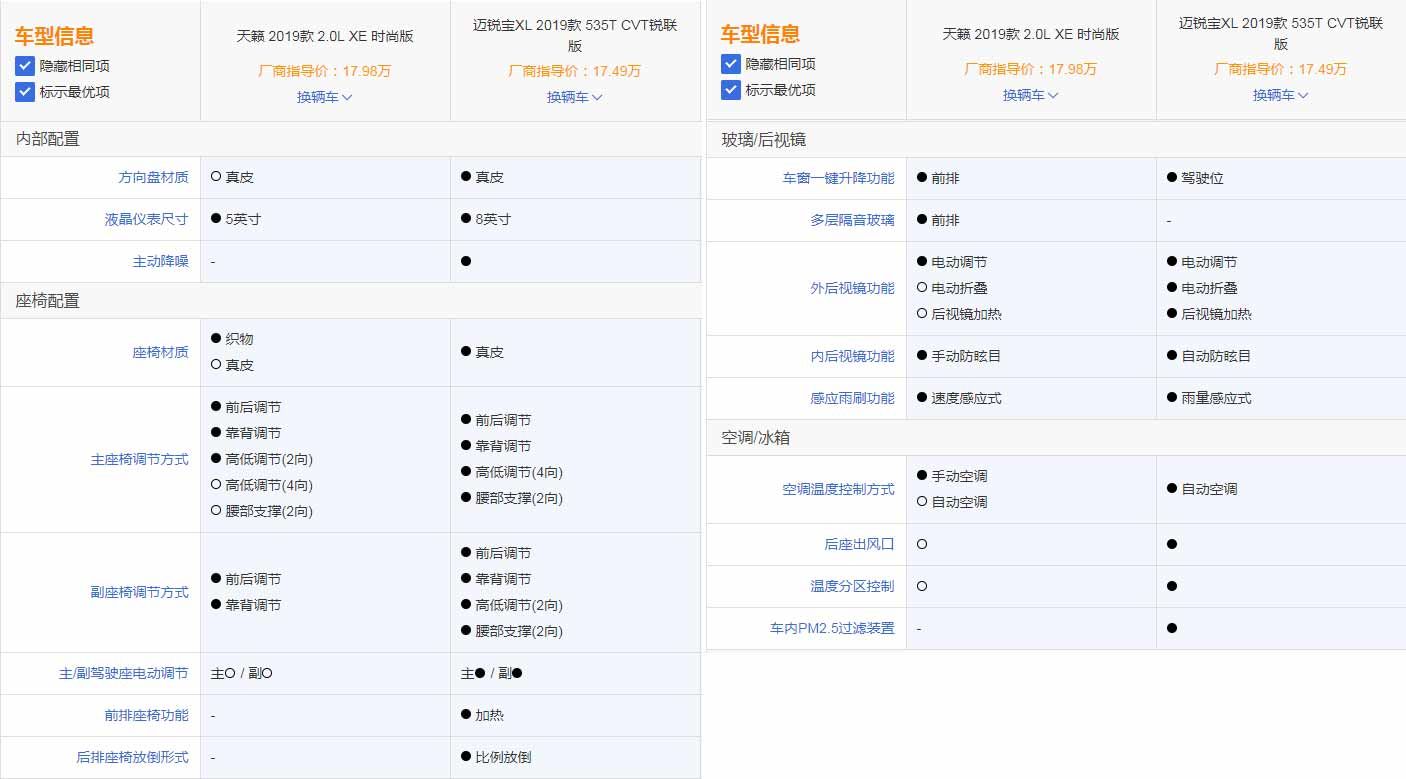Click 主● / 副● electric seat value
Image resolution: width=1406 pixels, height=779 pixels.
[x=491, y=673]
